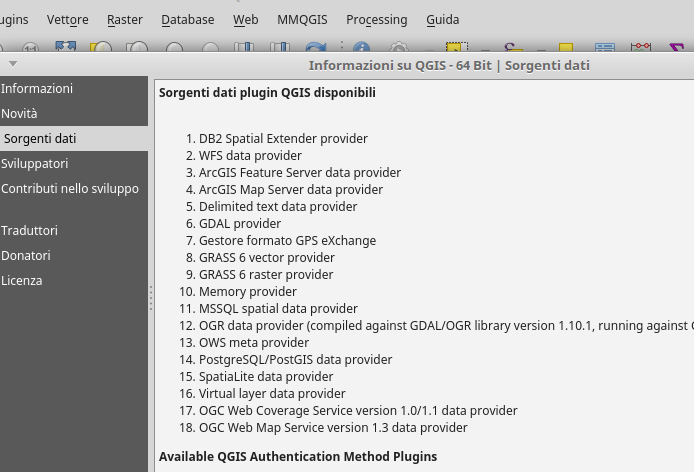Open the Processing menu
This screenshot has width=694, height=472.
[377, 19]
